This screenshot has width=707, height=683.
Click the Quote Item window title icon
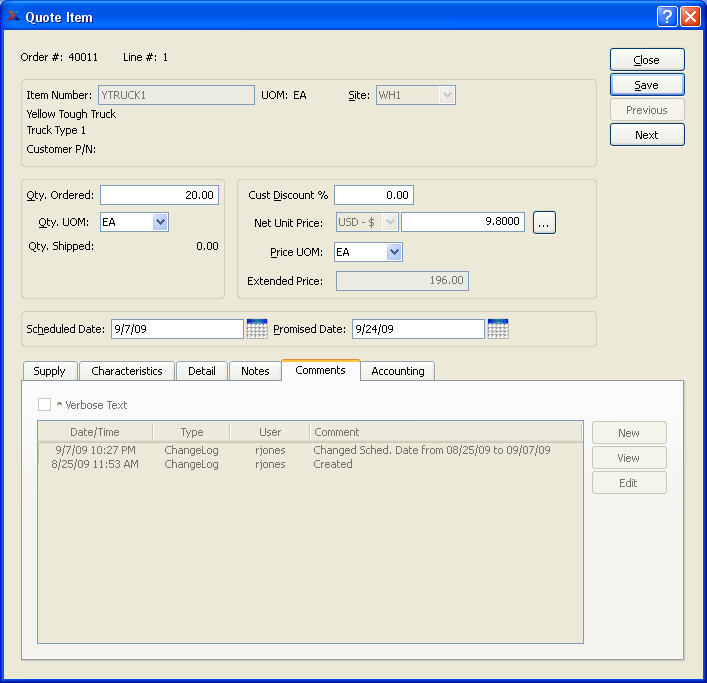tap(14, 16)
